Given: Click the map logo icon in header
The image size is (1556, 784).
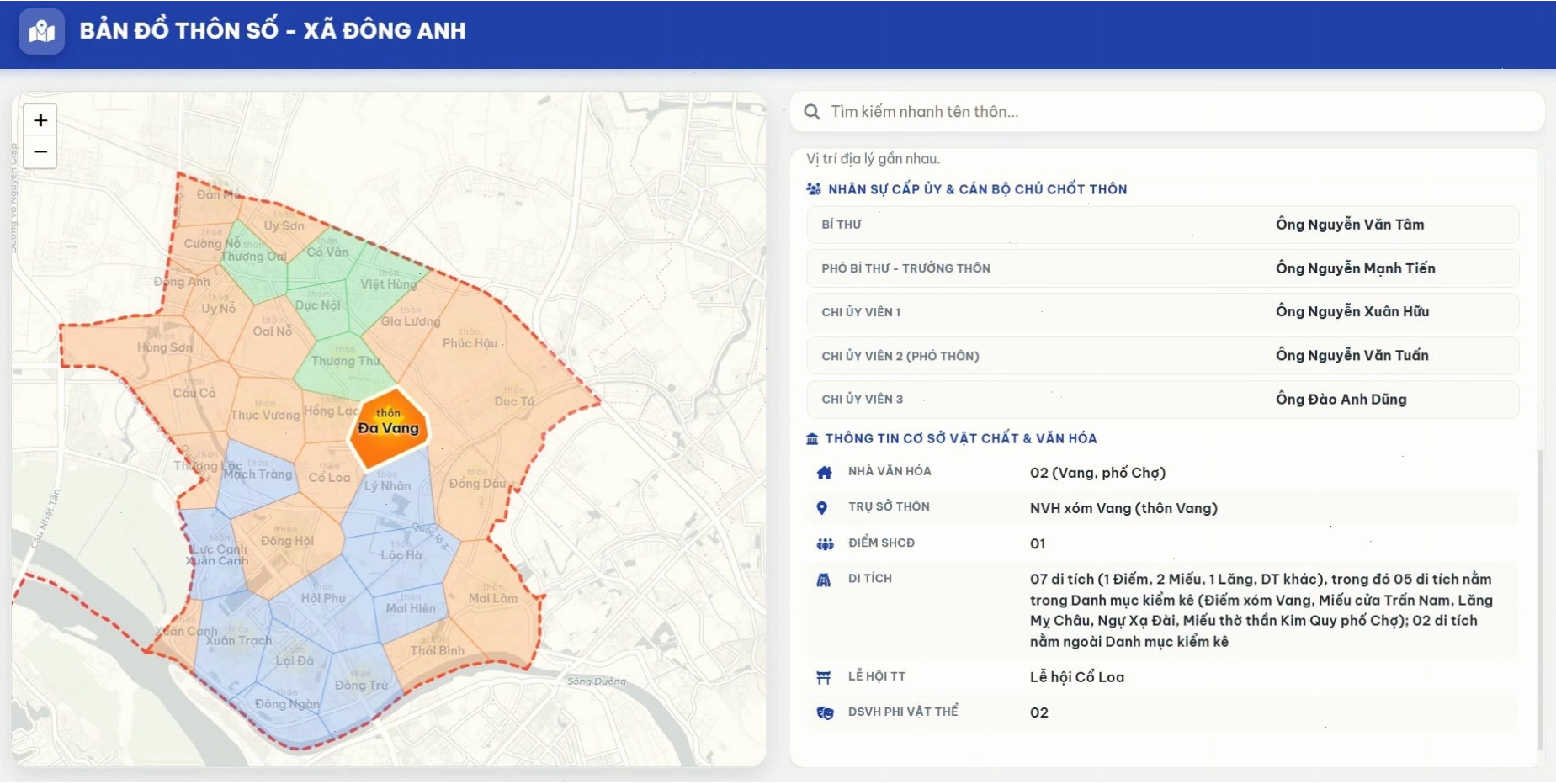Looking at the screenshot, I should pos(41,32).
